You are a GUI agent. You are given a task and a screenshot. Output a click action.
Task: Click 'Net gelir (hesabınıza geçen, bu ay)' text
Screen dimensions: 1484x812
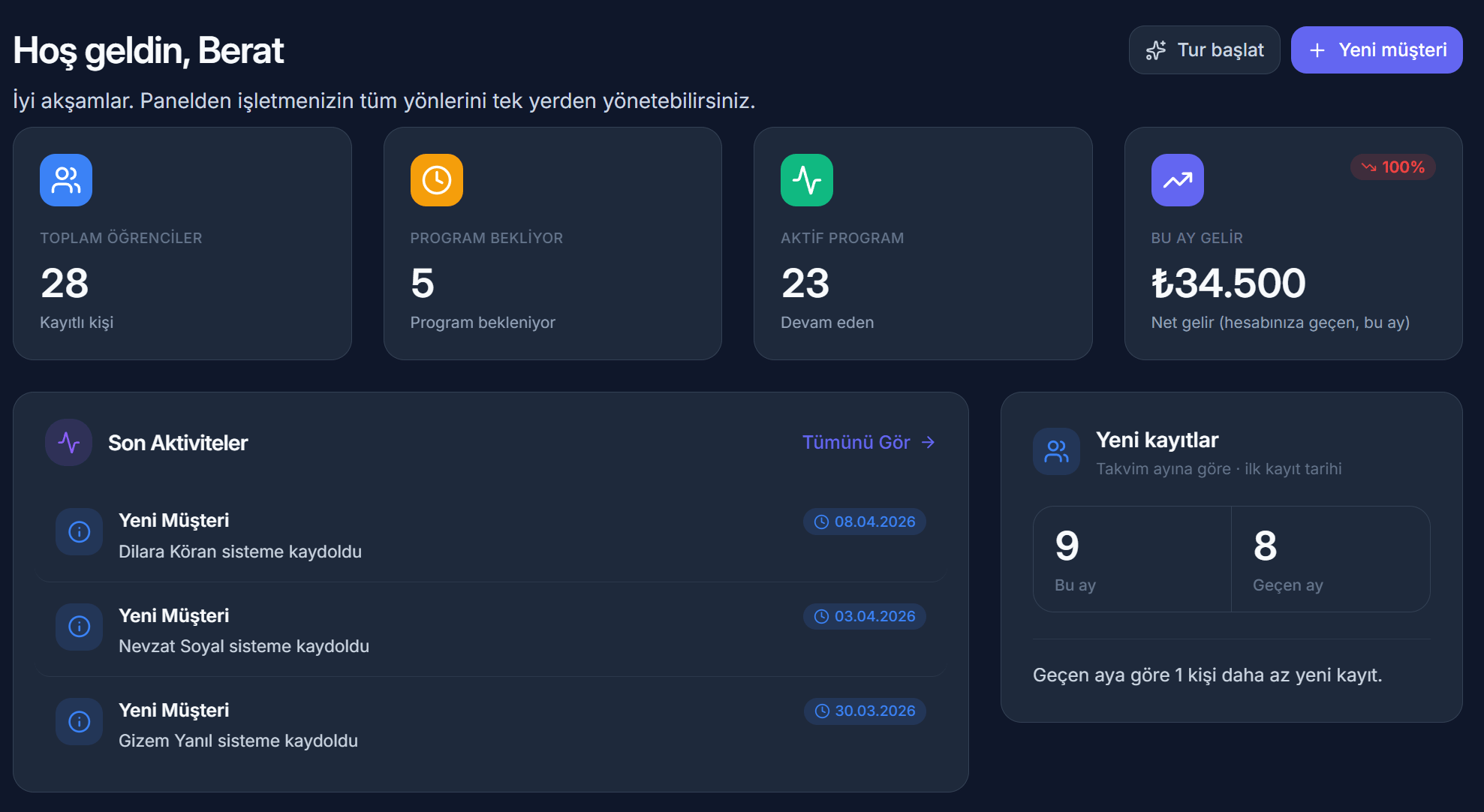(x=1281, y=323)
